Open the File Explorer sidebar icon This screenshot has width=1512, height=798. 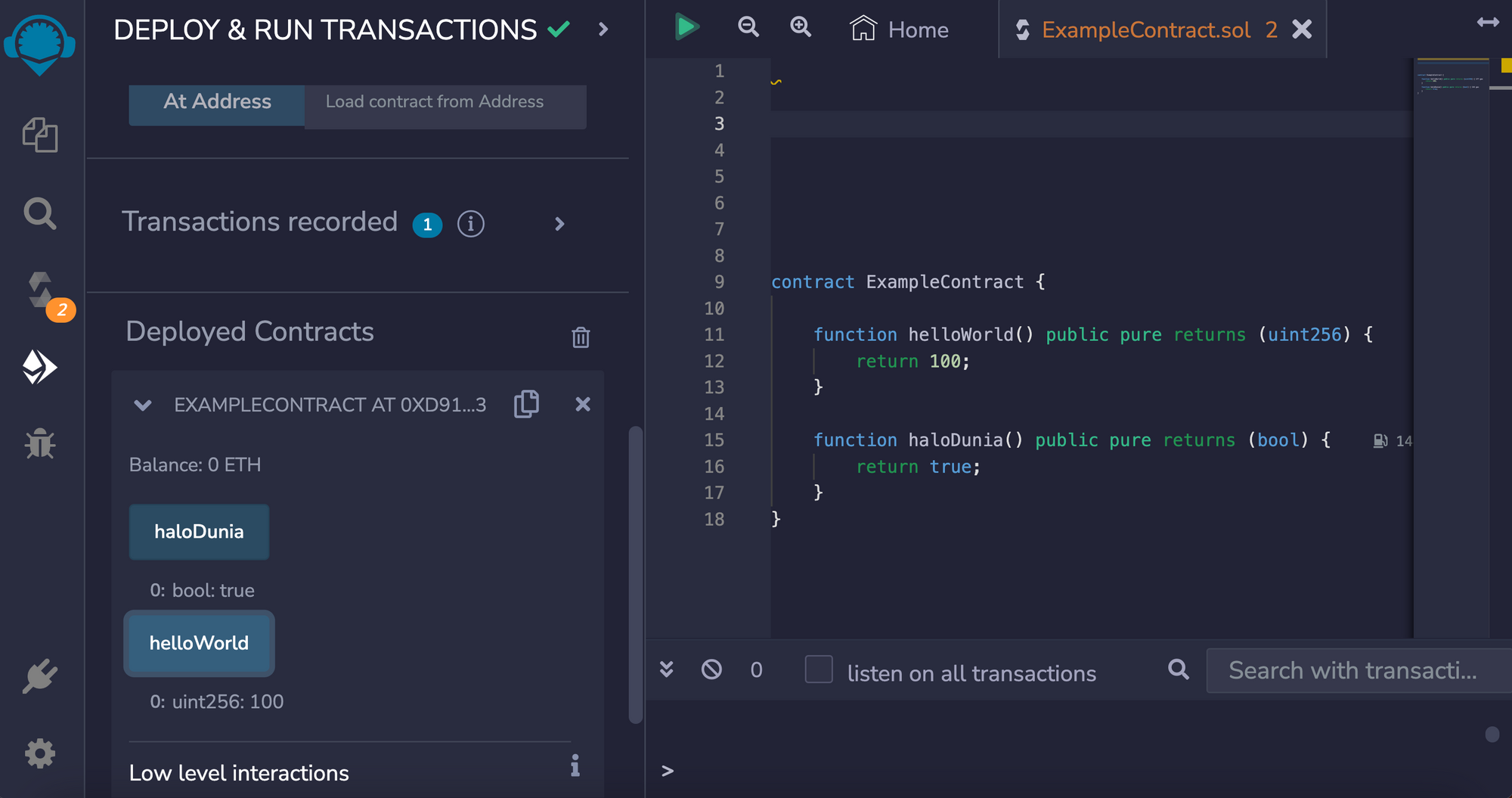point(40,135)
